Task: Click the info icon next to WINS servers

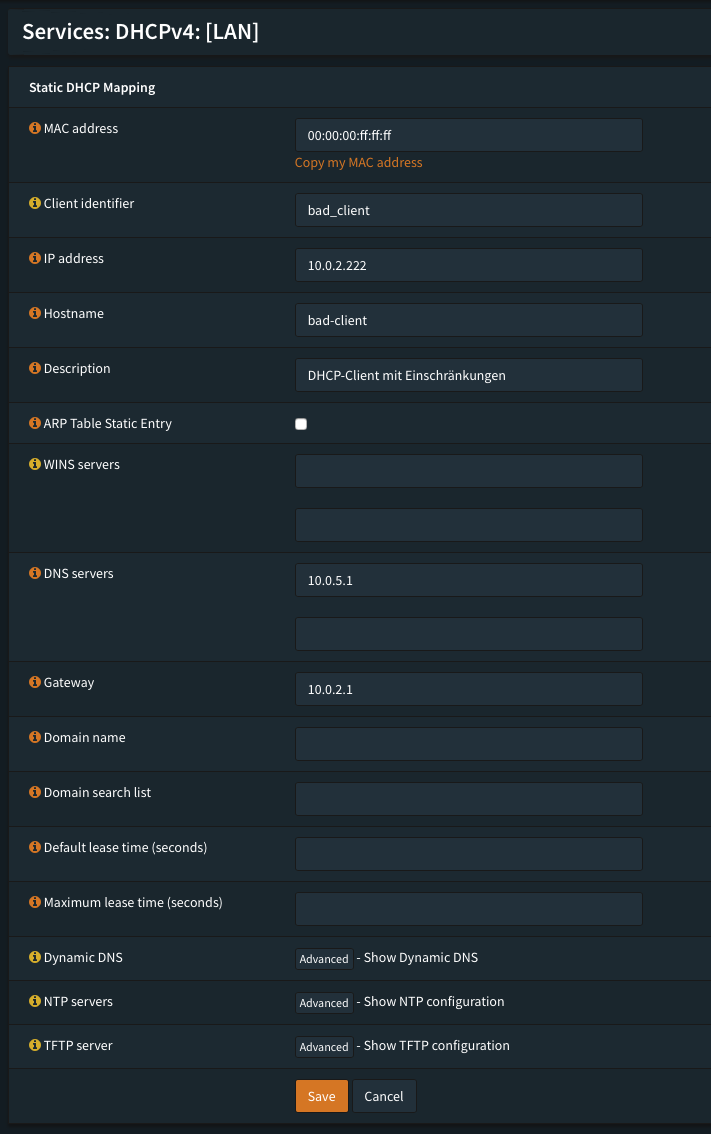Action: coord(35,465)
